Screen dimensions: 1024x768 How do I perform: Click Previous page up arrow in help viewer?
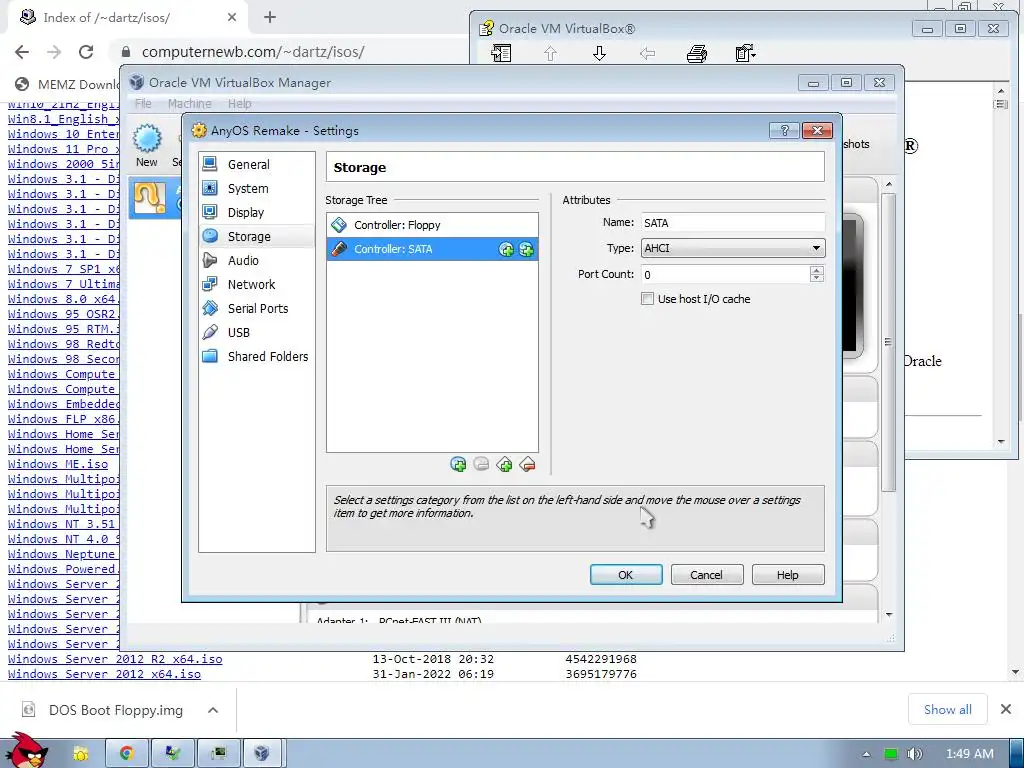coord(550,53)
